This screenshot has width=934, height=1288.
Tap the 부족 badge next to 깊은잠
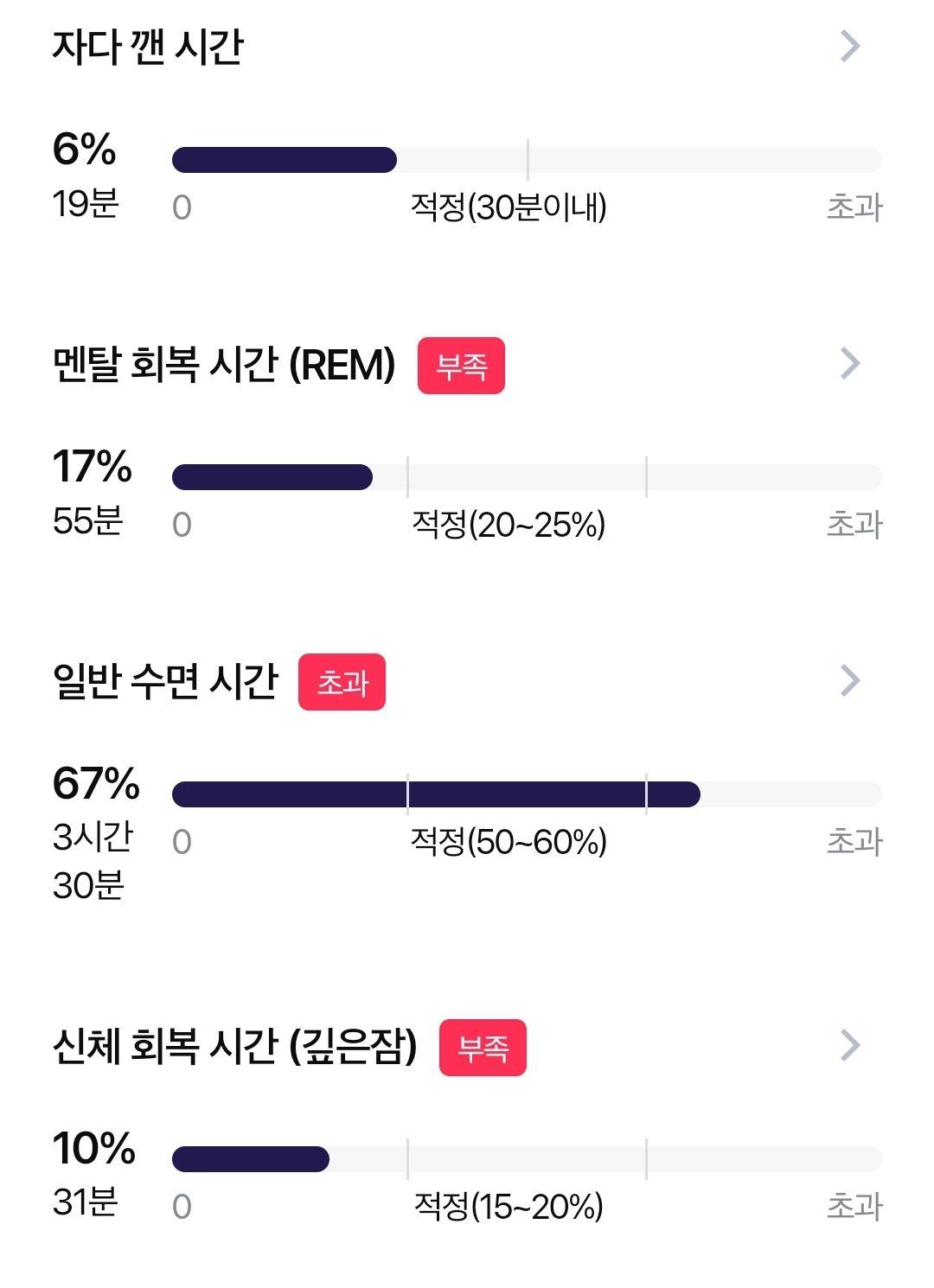tap(483, 1048)
